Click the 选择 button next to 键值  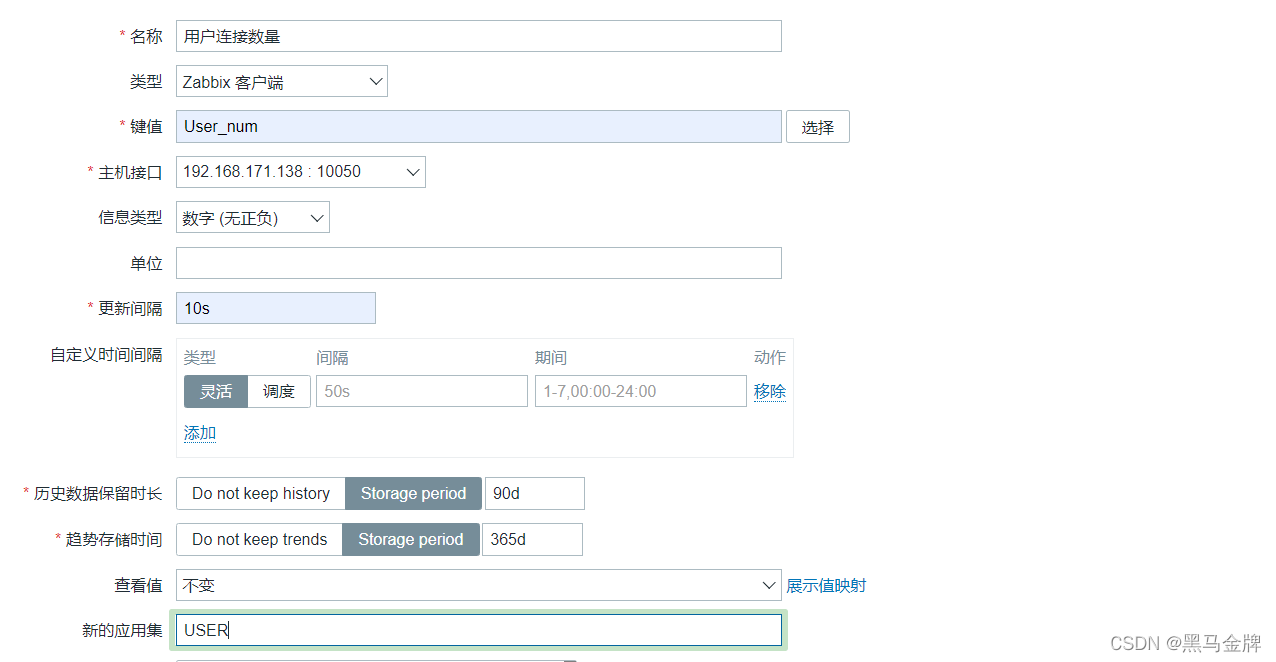817,127
